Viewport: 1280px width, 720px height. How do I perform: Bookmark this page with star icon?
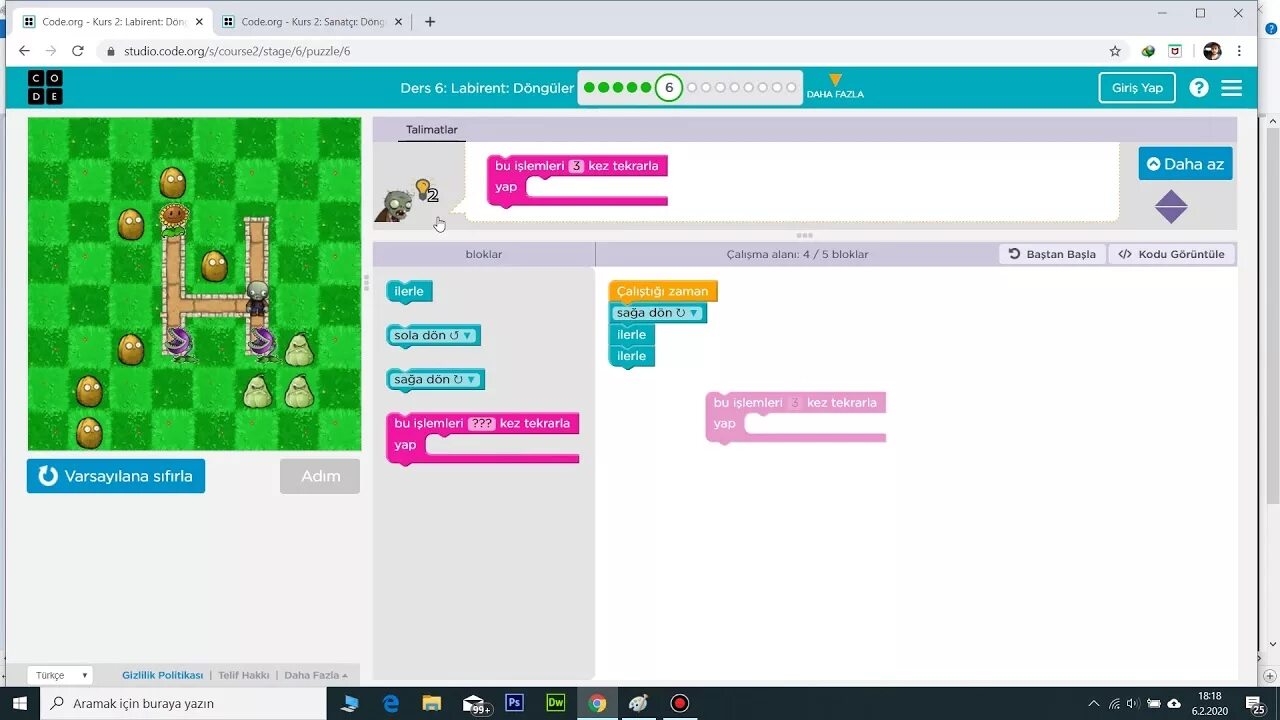pos(1115,51)
